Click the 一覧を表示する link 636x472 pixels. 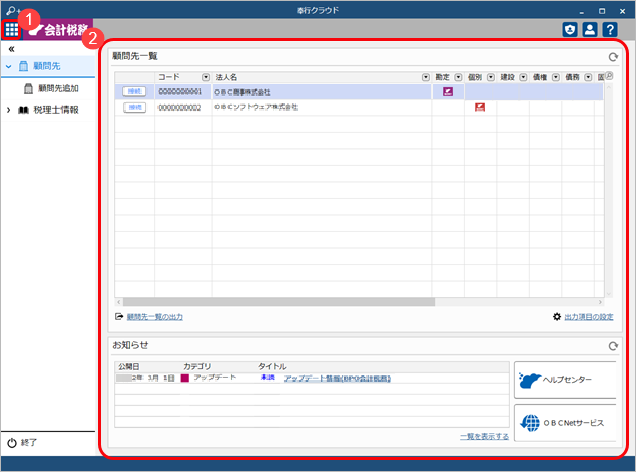click(484, 436)
